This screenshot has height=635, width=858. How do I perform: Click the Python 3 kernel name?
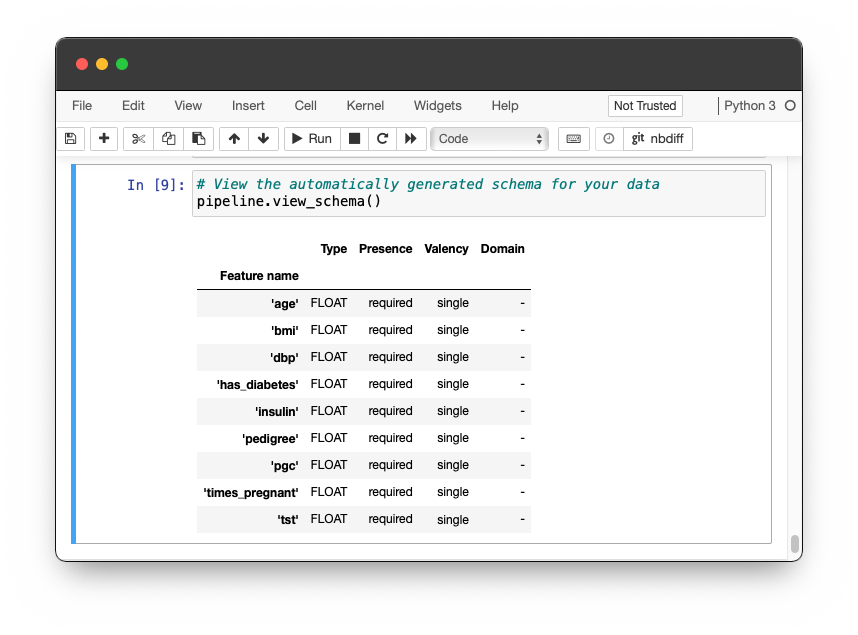(750, 106)
